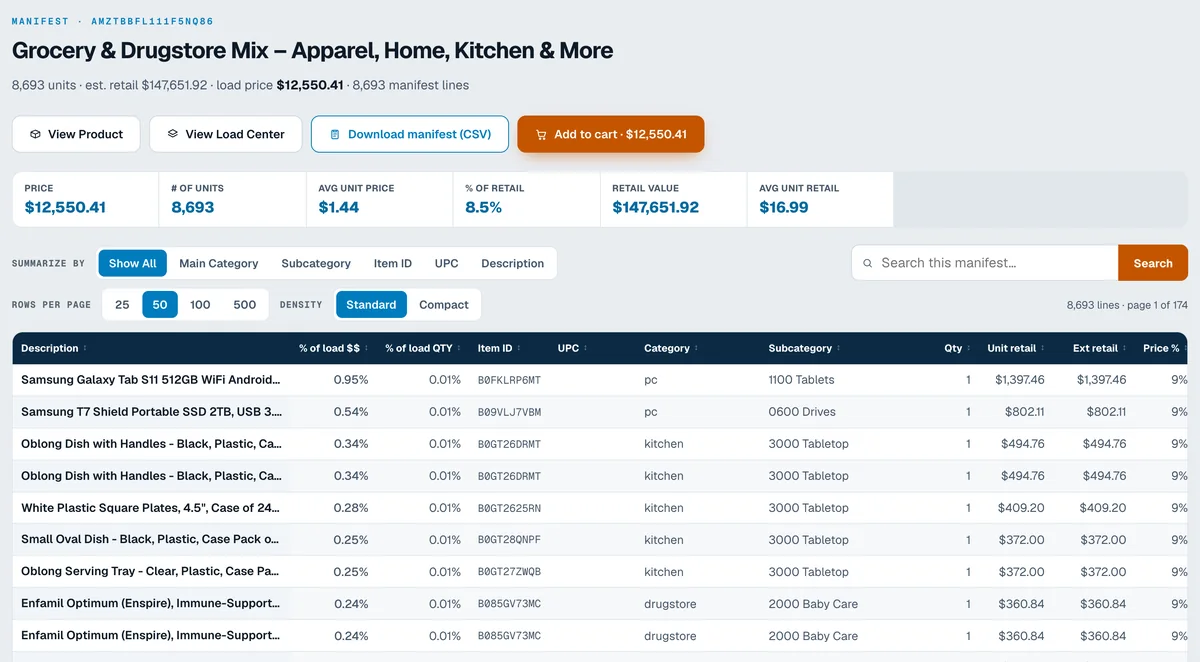Viewport: 1200px width, 662px height.
Task: Click the Unit retail sort icon
Action: point(1043,349)
